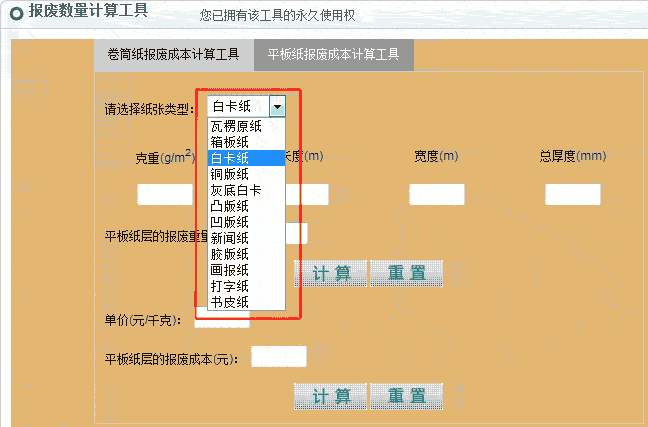Click the bottom 重置 button
648x427 pixels.
[x=406, y=396]
